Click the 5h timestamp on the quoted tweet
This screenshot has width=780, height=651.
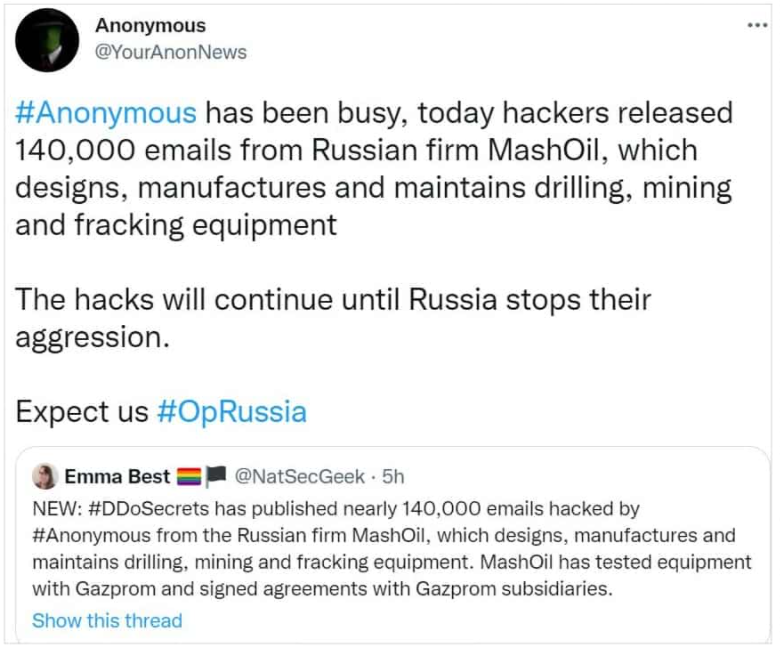click(x=394, y=477)
